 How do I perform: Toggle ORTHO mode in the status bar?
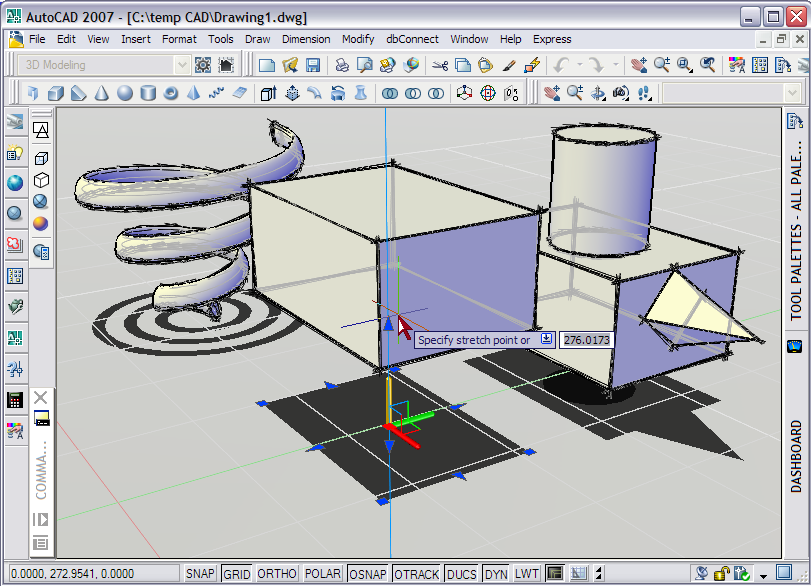(x=277, y=573)
